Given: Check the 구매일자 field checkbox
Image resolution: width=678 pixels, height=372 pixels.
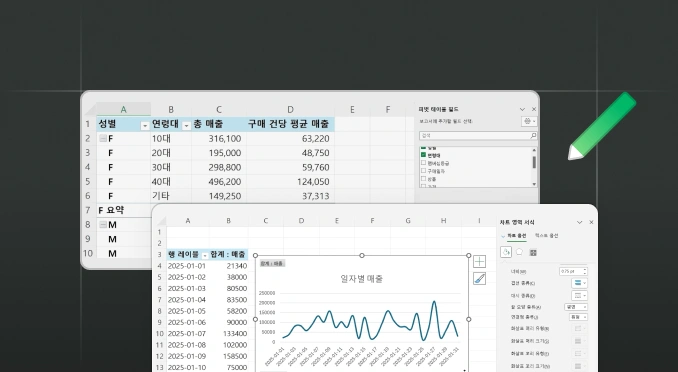Looking at the screenshot, I should tap(423, 171).
